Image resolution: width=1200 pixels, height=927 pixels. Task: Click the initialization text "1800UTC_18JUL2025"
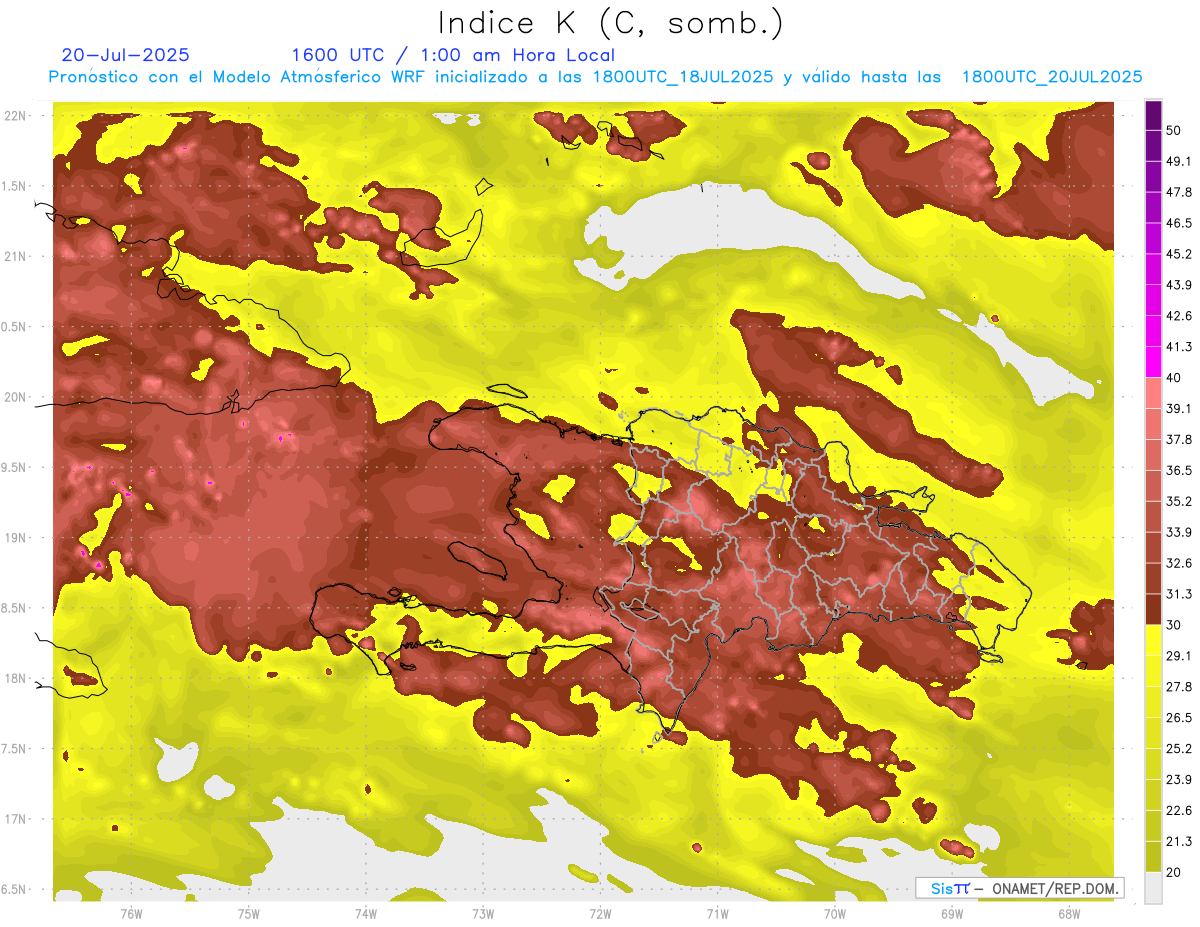(682, 77)
